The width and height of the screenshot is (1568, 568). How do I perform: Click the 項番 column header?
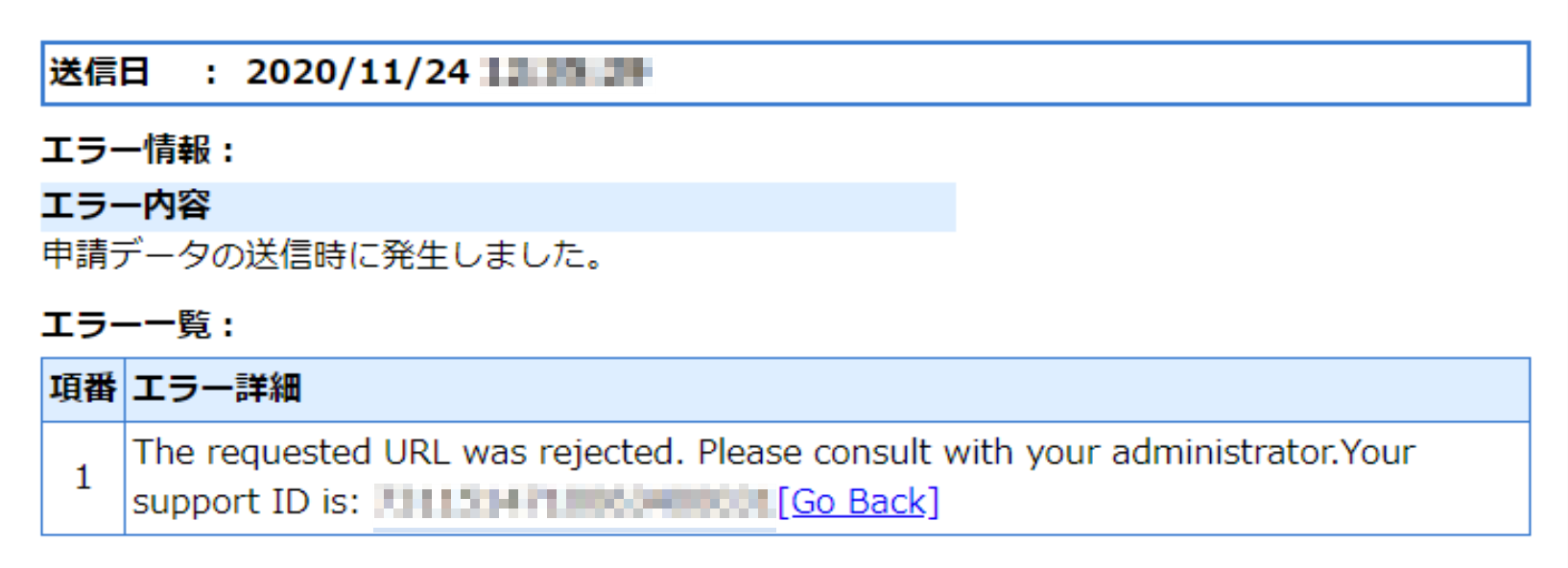pyautogui.click(x=83, y=389)
